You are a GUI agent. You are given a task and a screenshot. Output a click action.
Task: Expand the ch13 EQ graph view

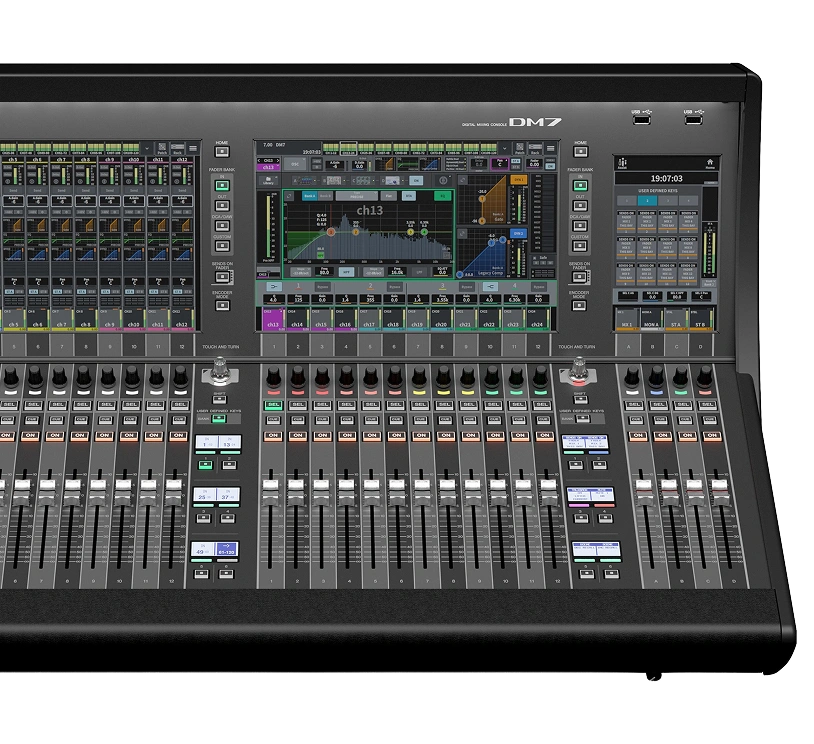pyautogui.click(x=289, y=196)
